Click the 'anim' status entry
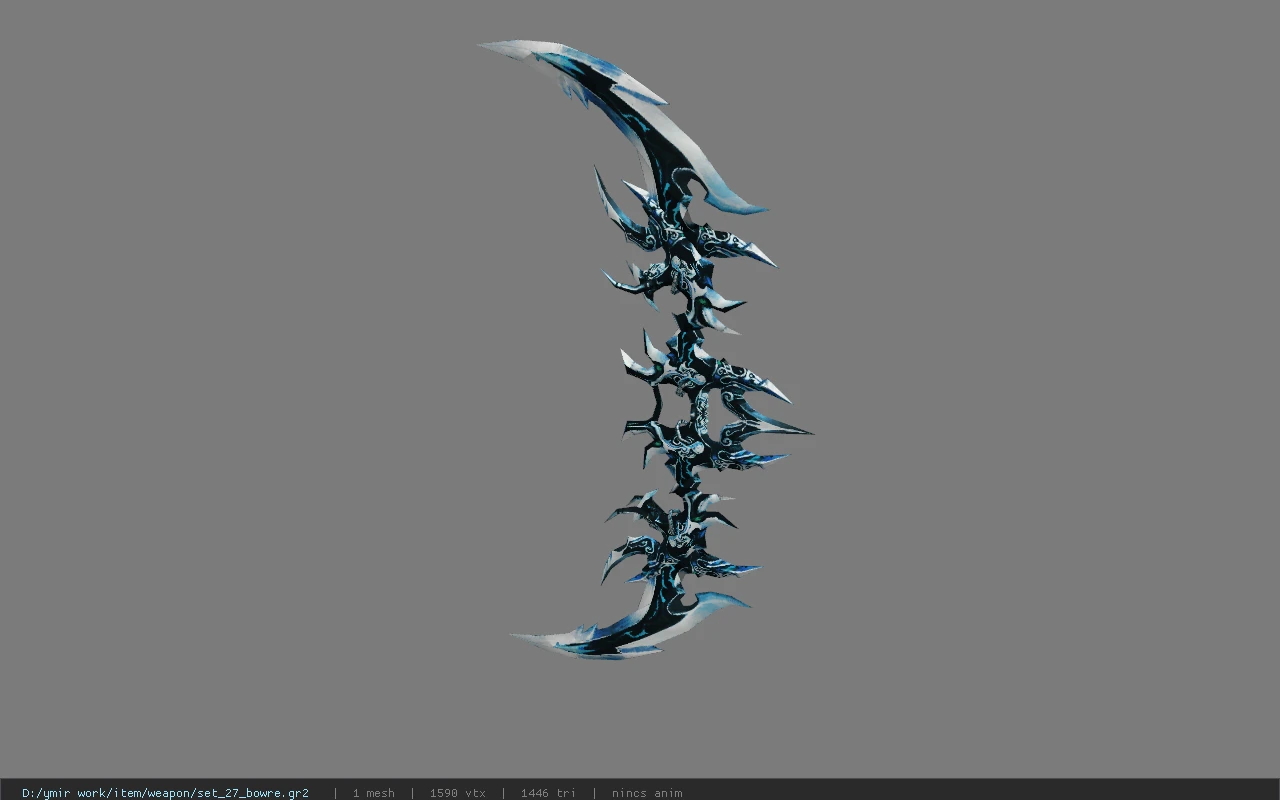 pyautogui.click(x=647, y=793)
